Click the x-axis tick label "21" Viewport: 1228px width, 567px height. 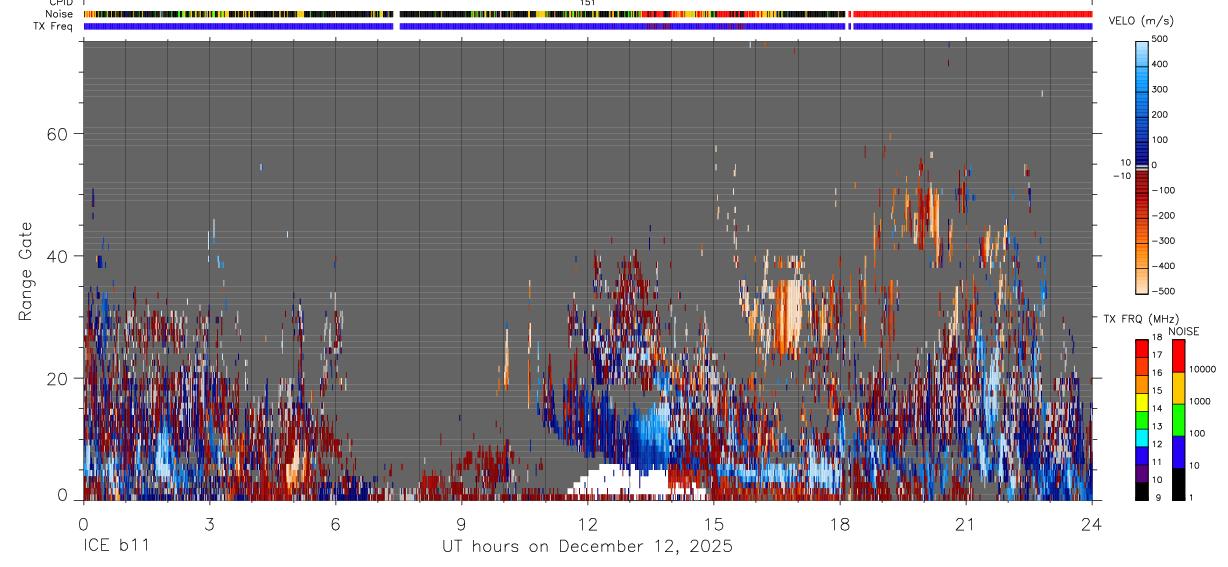click(x=966, y=524)
